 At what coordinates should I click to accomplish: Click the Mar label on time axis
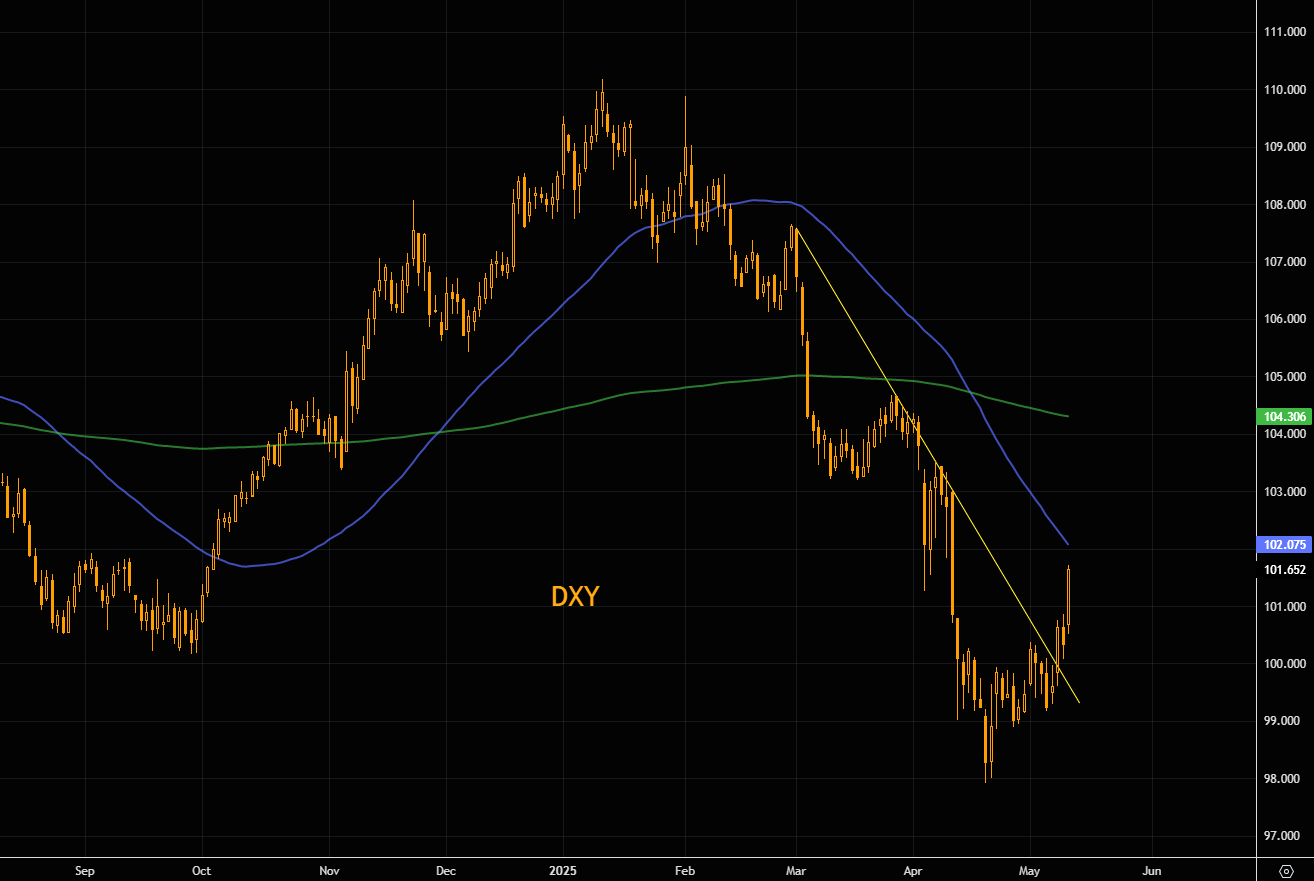tap(797, 871)
